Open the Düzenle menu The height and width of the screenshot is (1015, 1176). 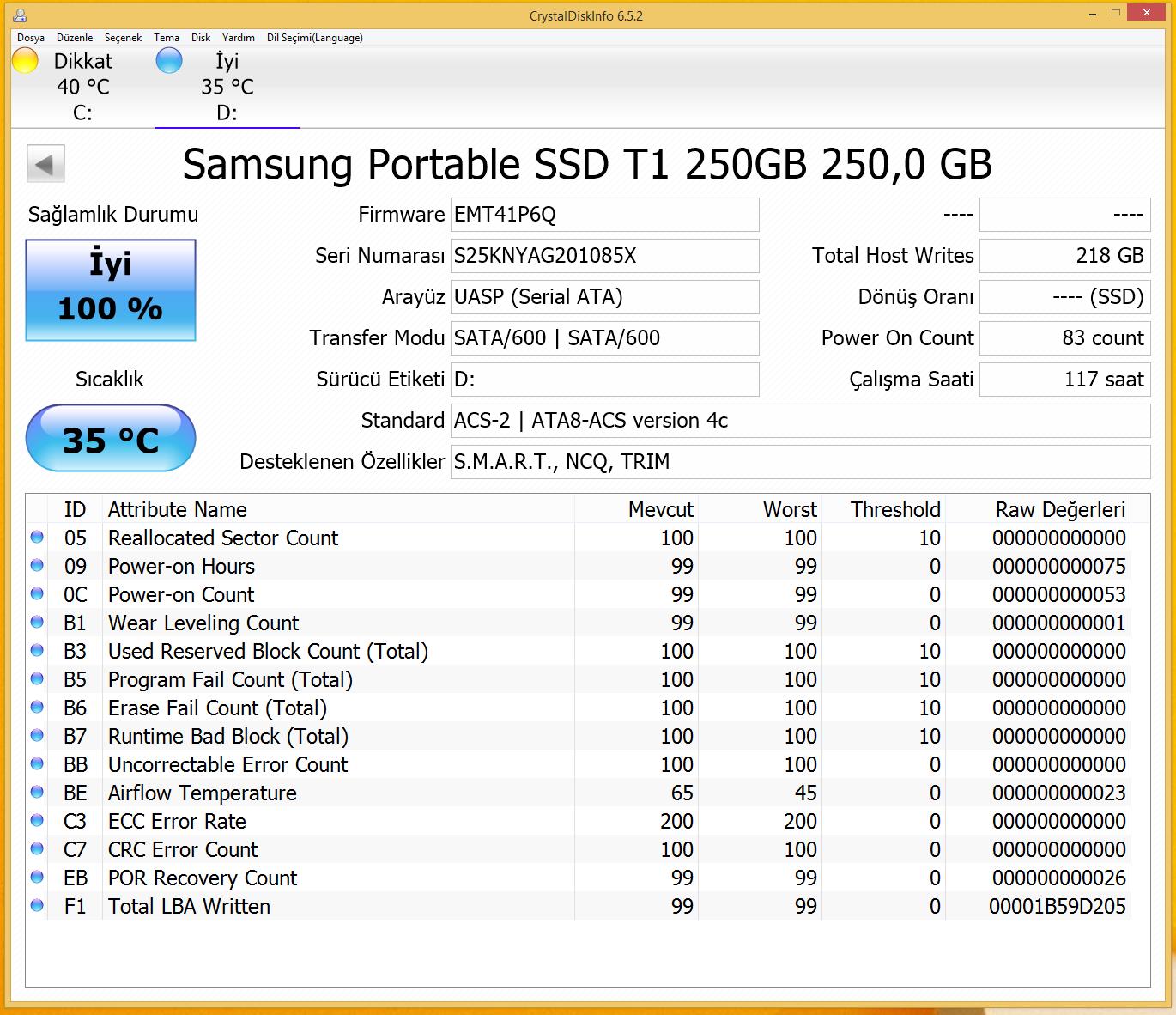point(75,38)
